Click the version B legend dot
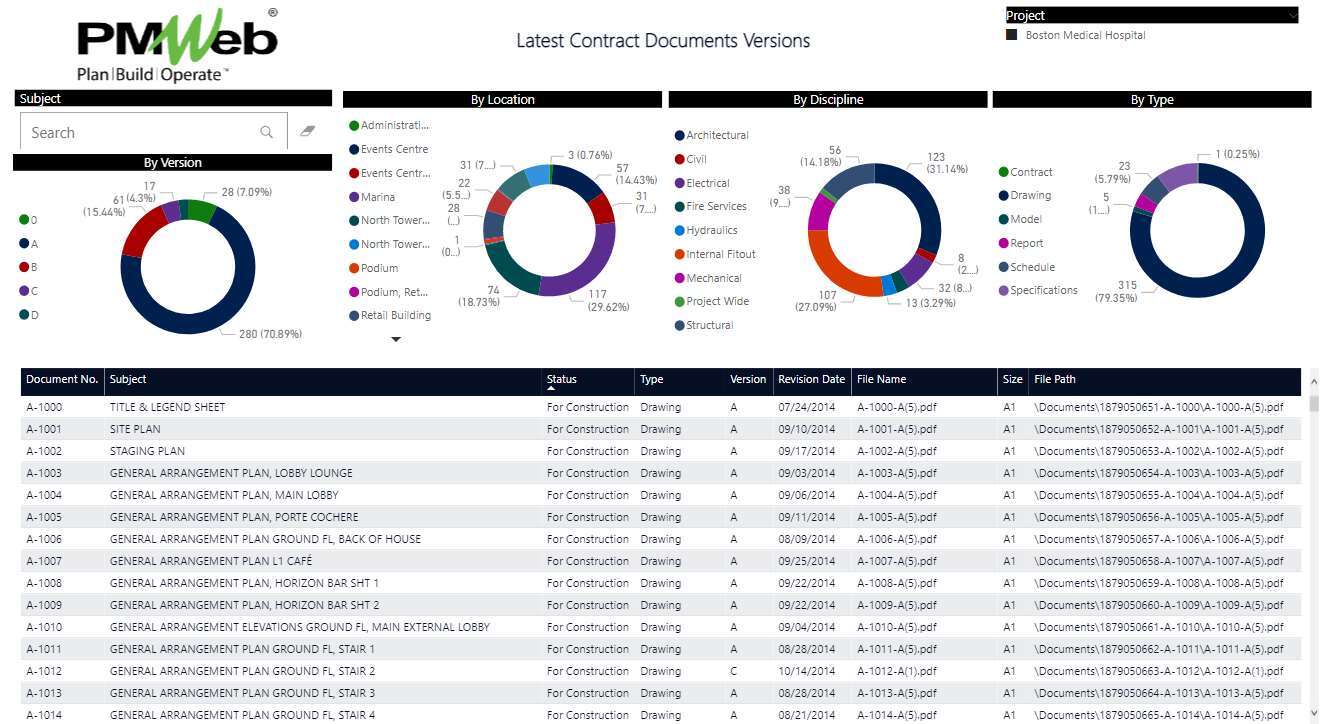 click(x=24, y=267)
